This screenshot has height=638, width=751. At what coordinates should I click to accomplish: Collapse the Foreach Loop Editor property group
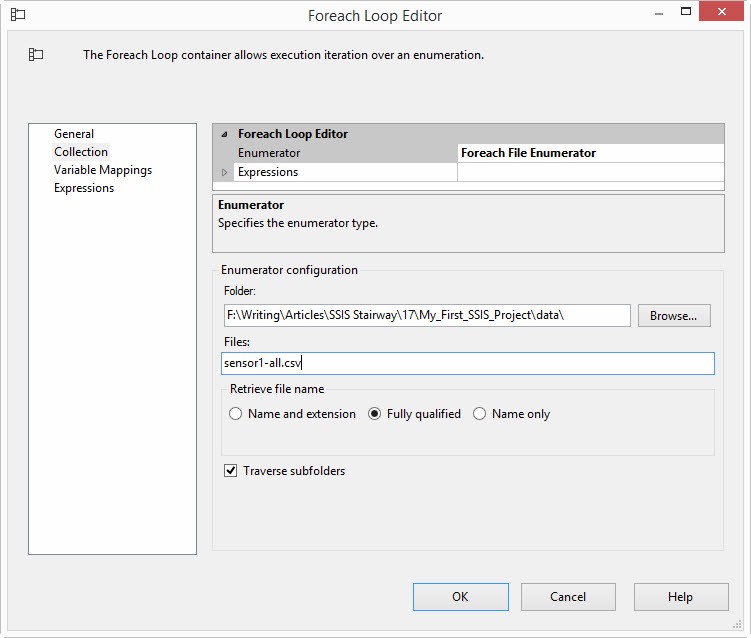click(224, 134)
